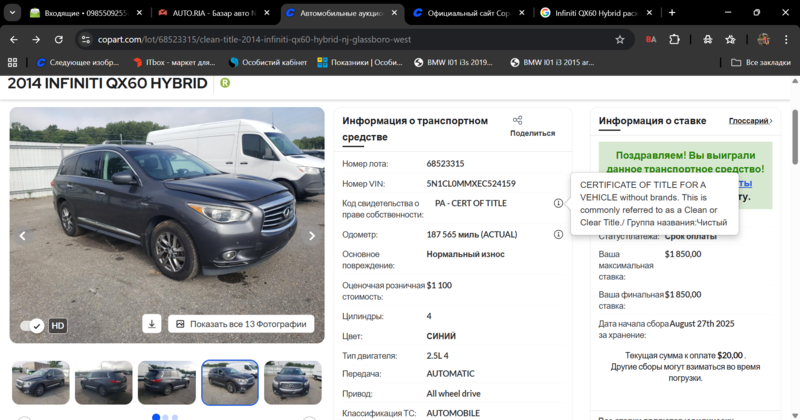Click Показать все 13 Фотографии button
The height and width of the screenshot is (420, 800).
pyautogui.click(x=241, y=324)
